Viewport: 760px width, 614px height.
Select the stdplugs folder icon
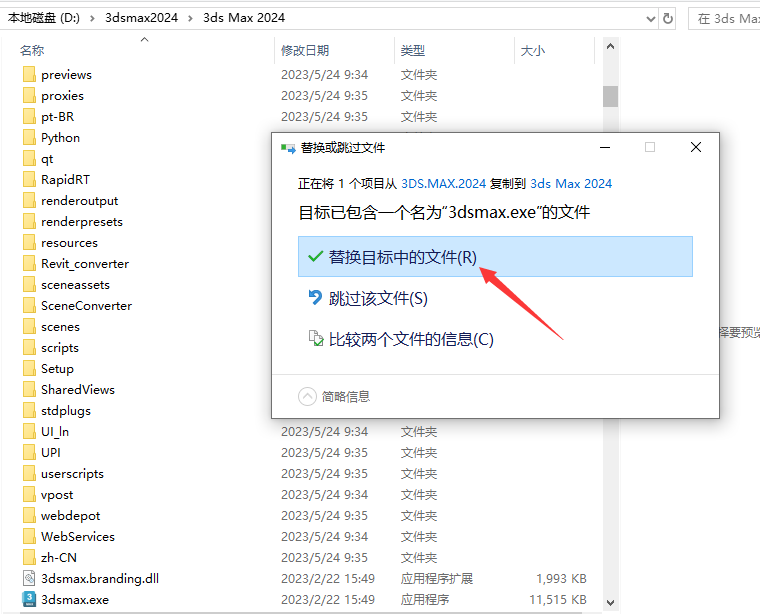pyautogui.click(x=29, y=410)
